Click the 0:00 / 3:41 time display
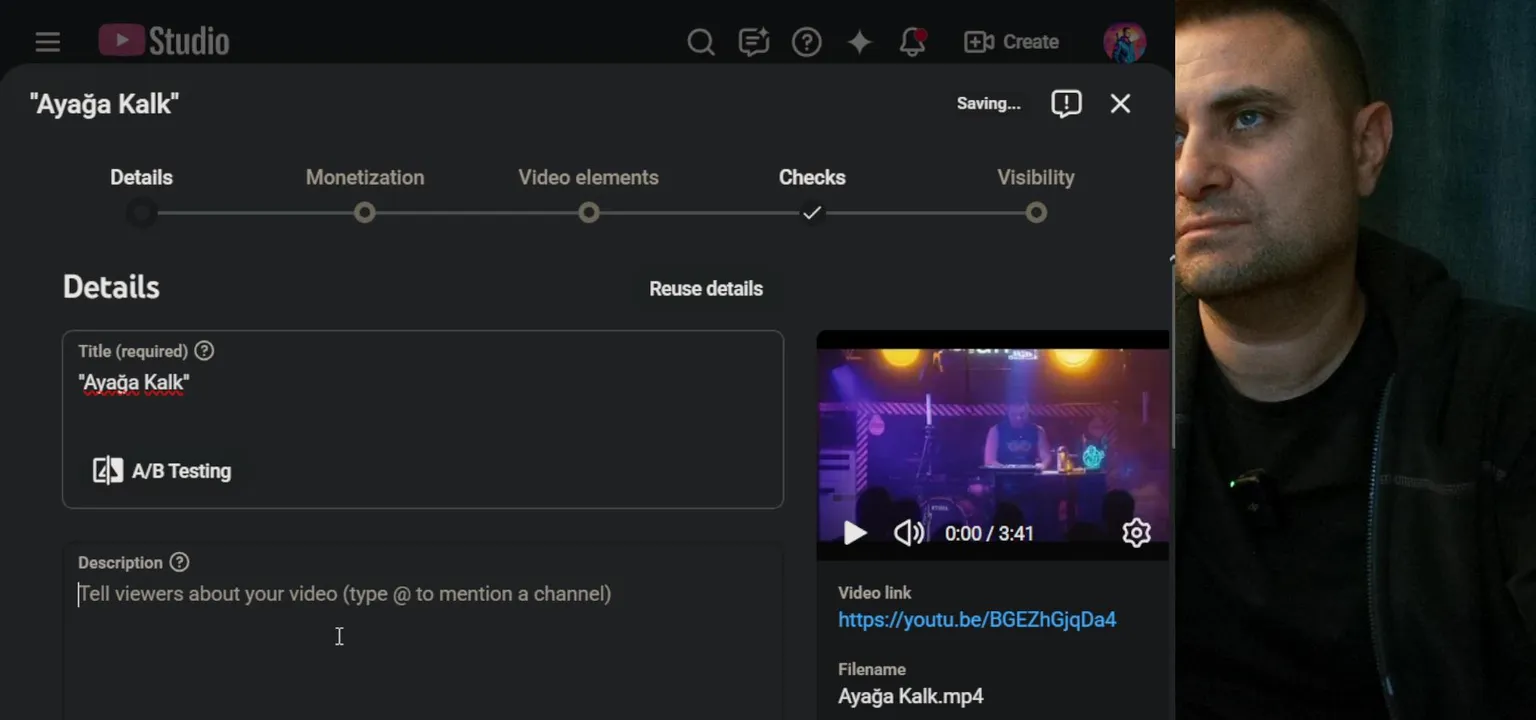Screen dimensions: 1536x720 [x=989, y=534]
